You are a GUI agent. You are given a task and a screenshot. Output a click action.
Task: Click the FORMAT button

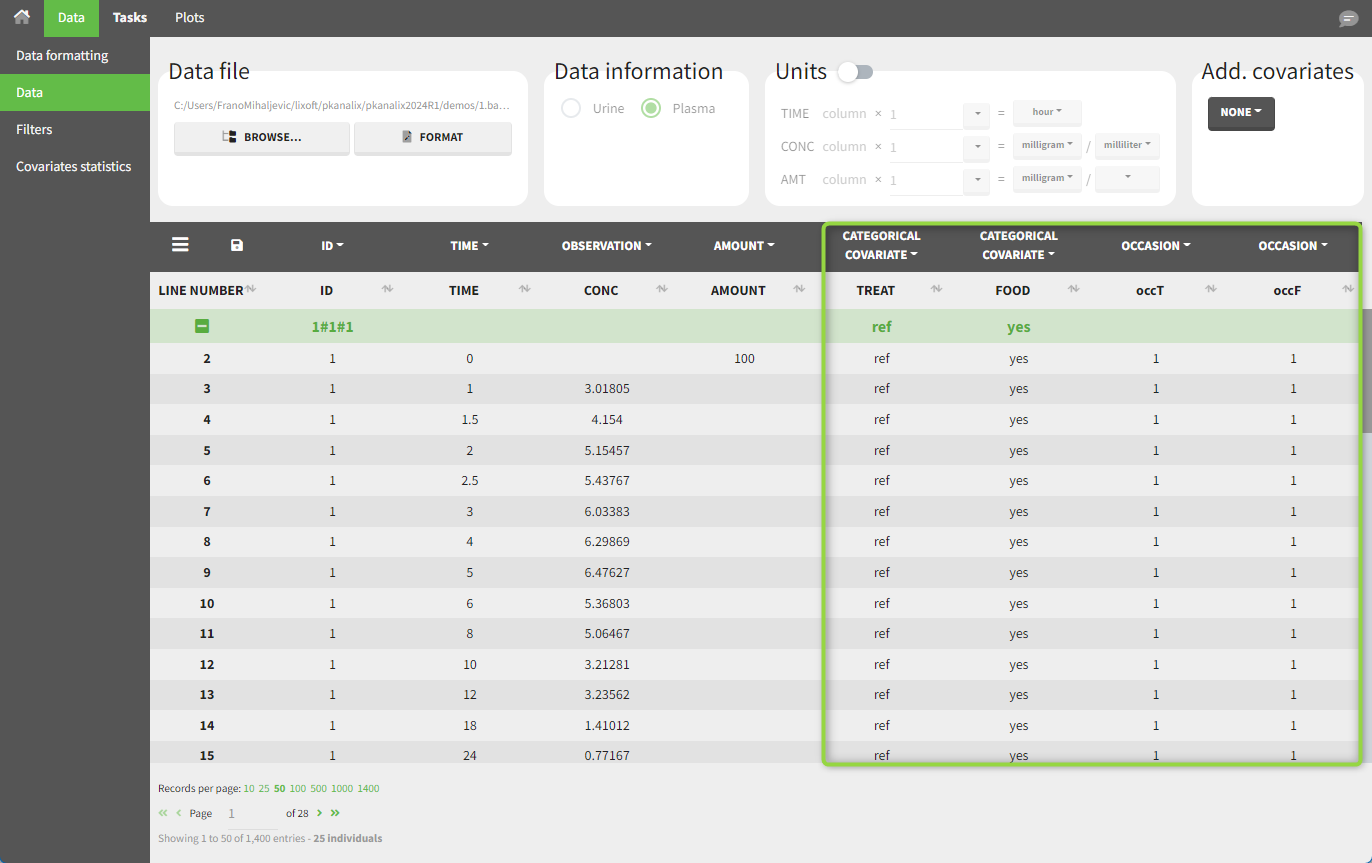432,138
